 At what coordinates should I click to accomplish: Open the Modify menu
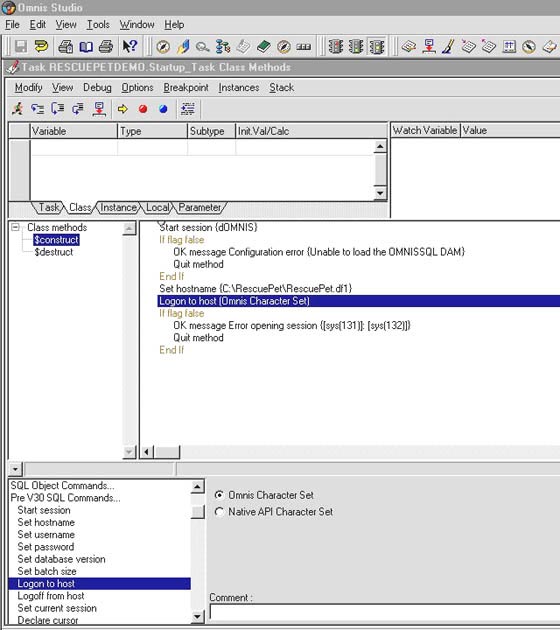coord(29,88)
